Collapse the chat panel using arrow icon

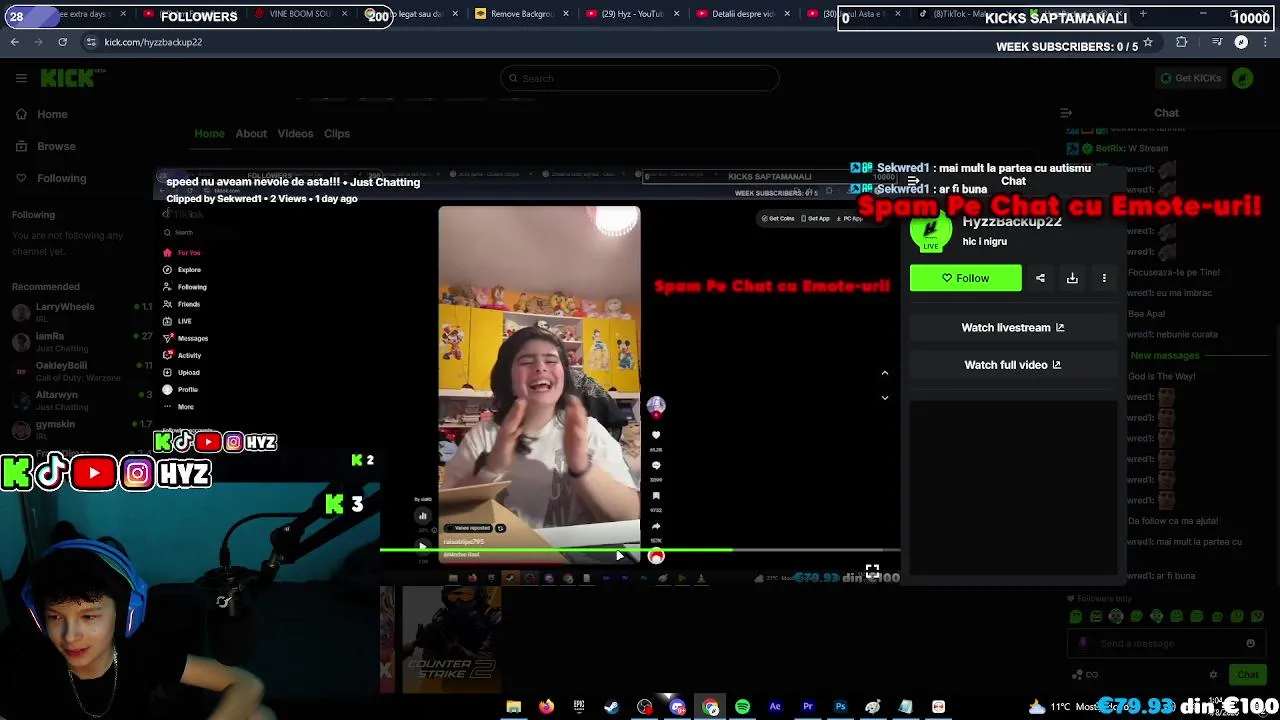pyautogui.click(x=1066, y=113)
